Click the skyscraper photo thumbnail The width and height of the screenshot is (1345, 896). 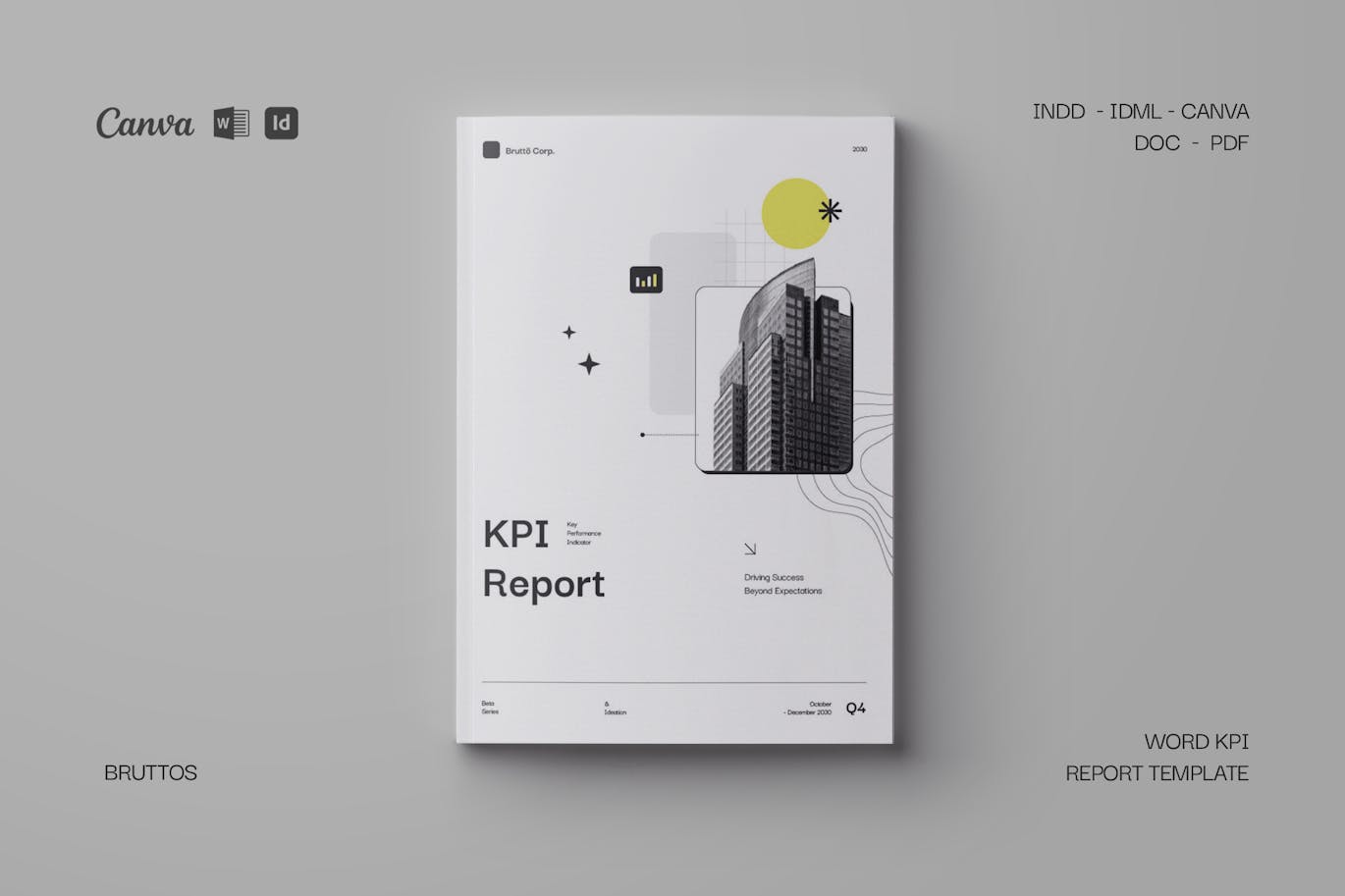pyautogui.click(x=774, y=380)
